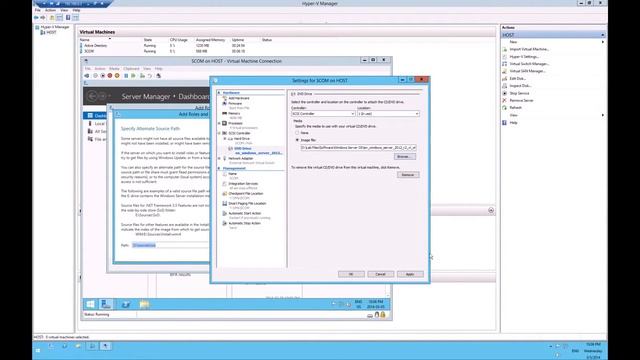Click Pause icon in VM Connection toolbar

click(126, 76)
